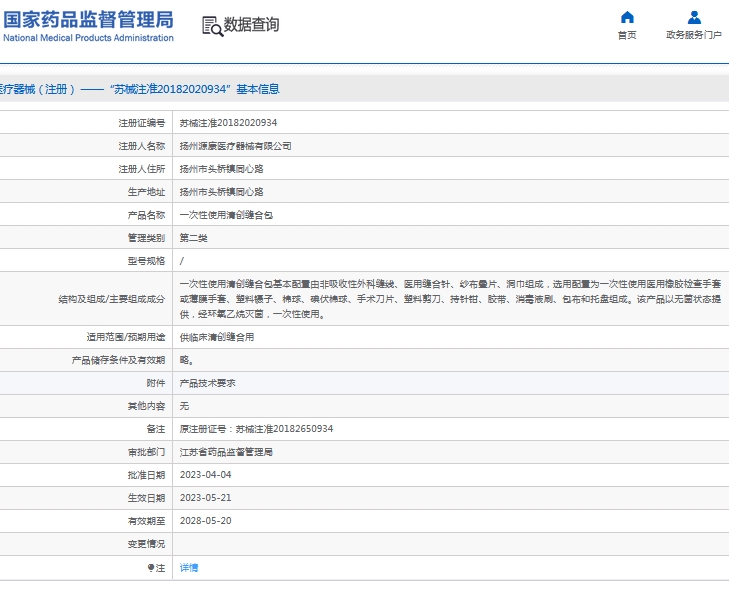The width and height of the screenshot is (729, 589).
Task: Open the 首页 home icon
Action: [x=627, y=17]
